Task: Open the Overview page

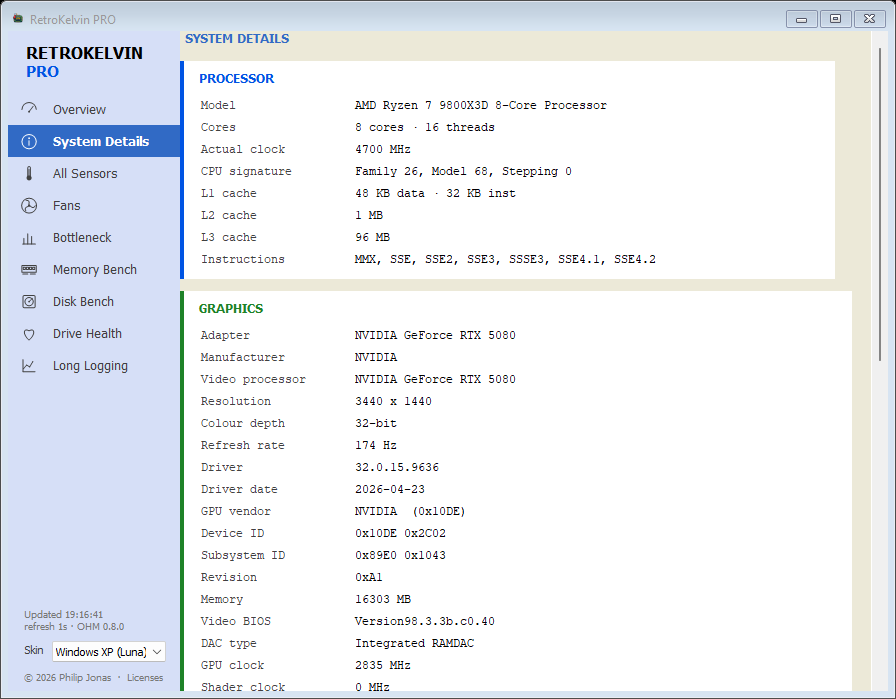Action: [94, 109]
